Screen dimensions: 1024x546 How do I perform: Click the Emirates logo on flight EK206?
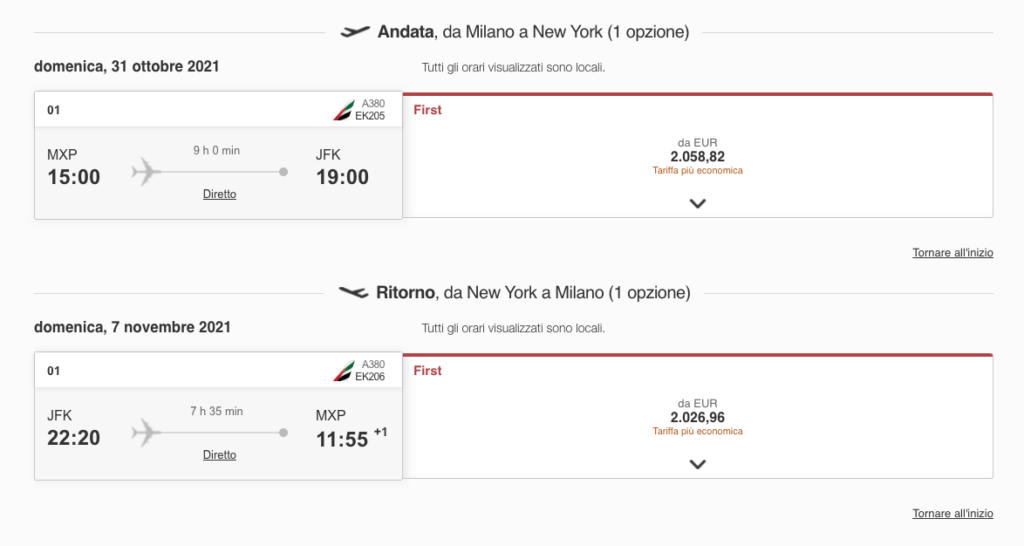pos(344,370)
